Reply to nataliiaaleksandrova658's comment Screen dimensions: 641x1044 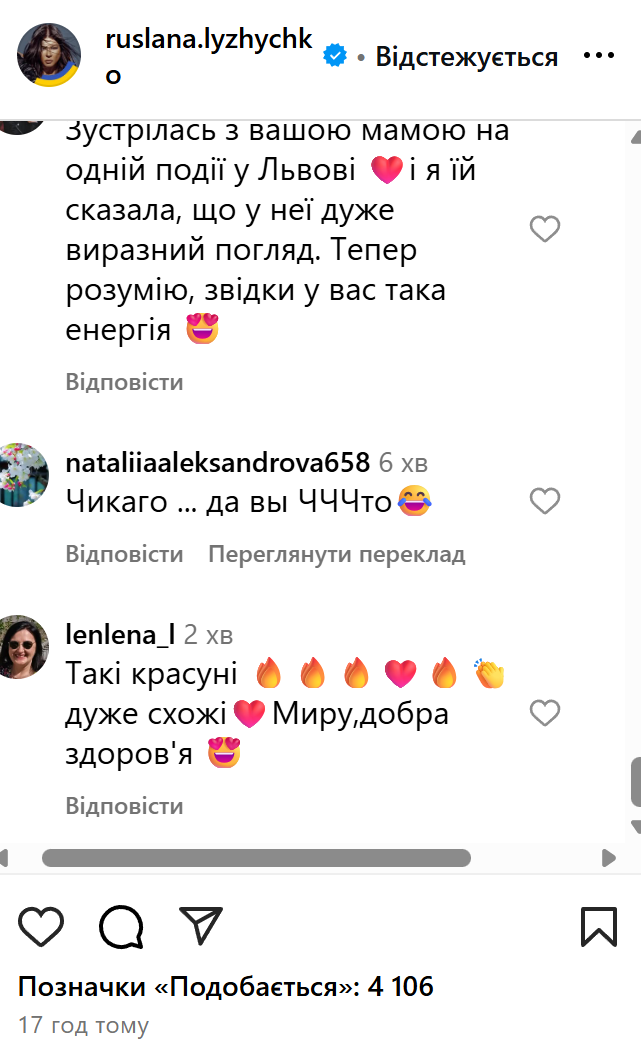click(124, 554)
